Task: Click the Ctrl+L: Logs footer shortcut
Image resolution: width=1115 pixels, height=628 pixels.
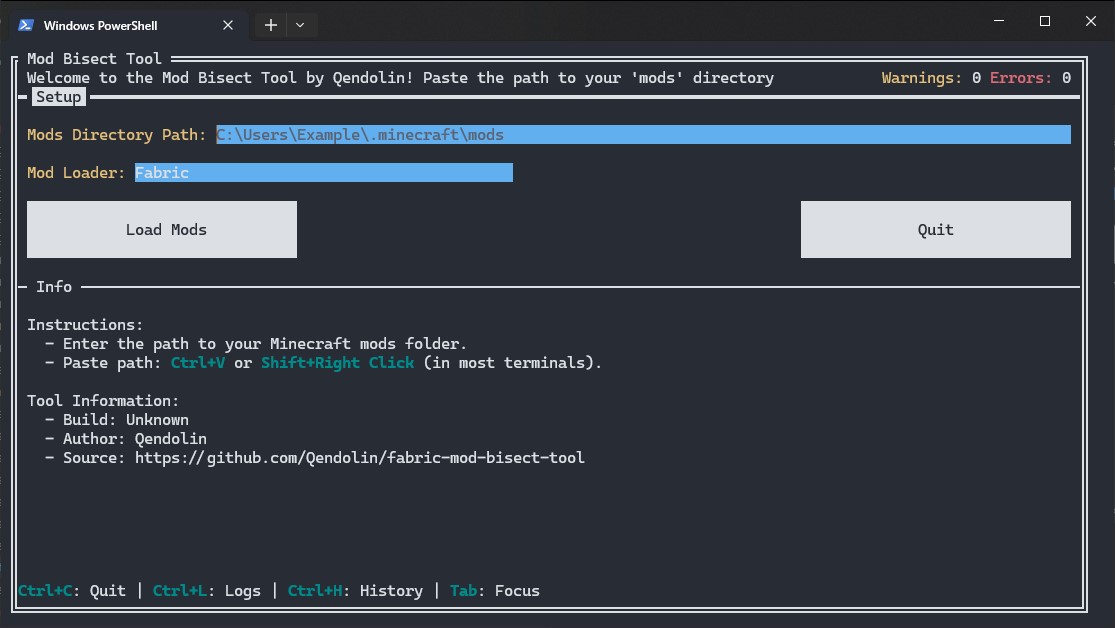Action: coord(207,590)
